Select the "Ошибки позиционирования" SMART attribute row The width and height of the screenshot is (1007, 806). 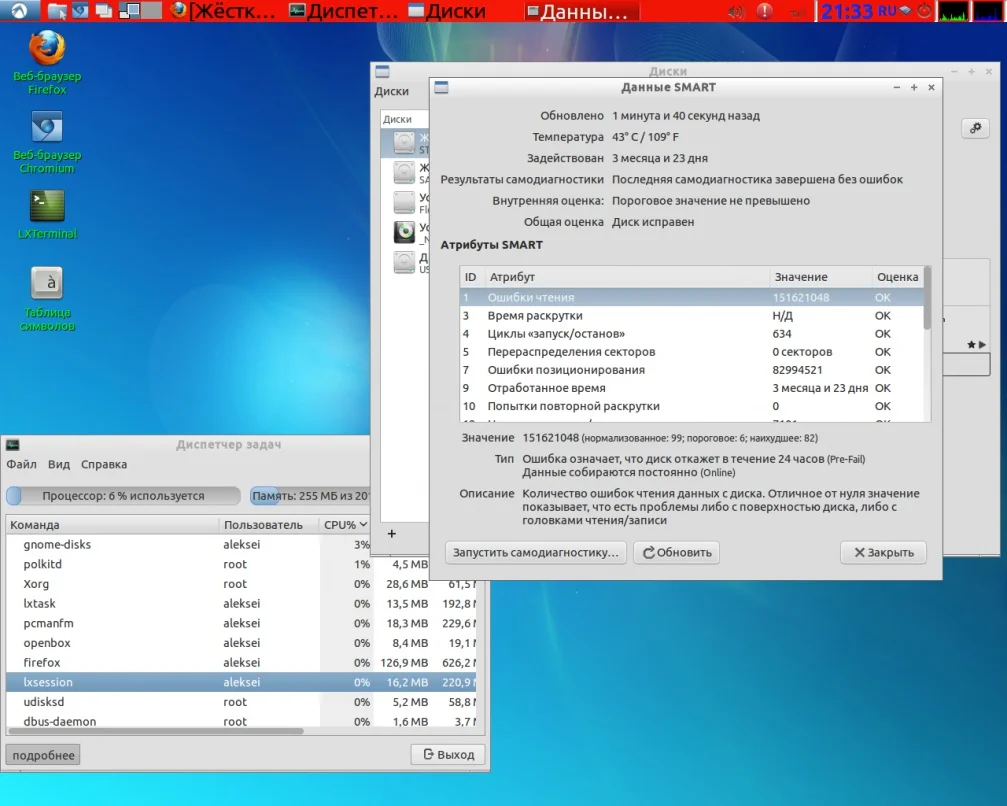tap(566, 370)
